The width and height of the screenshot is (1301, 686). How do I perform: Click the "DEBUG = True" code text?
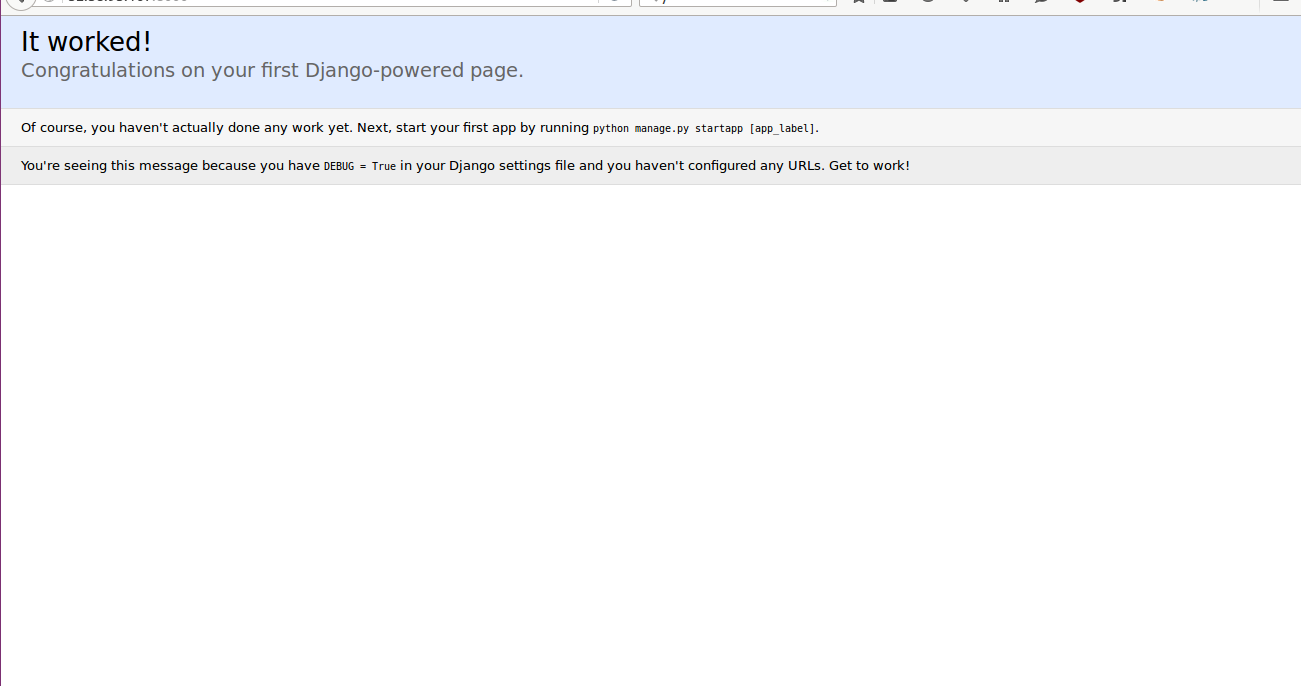(x=359, y=166)
